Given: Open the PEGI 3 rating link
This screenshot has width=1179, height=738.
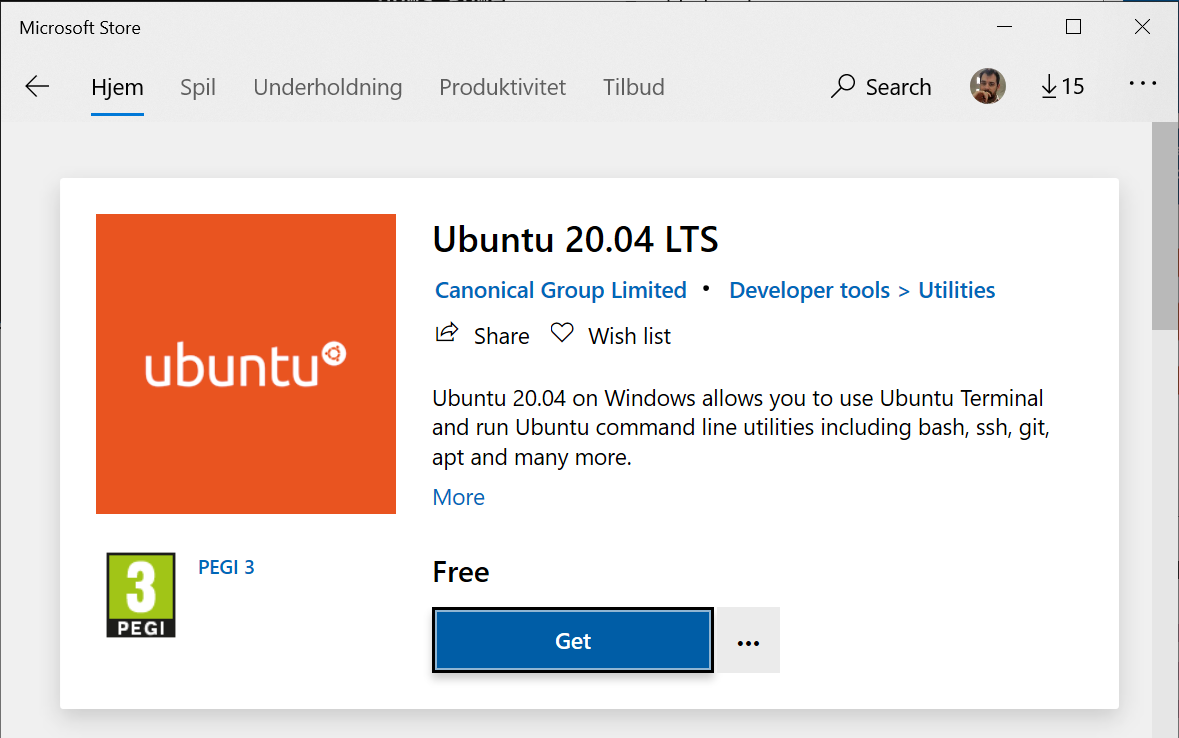Looking at the screenshot, I should point(226,567).
